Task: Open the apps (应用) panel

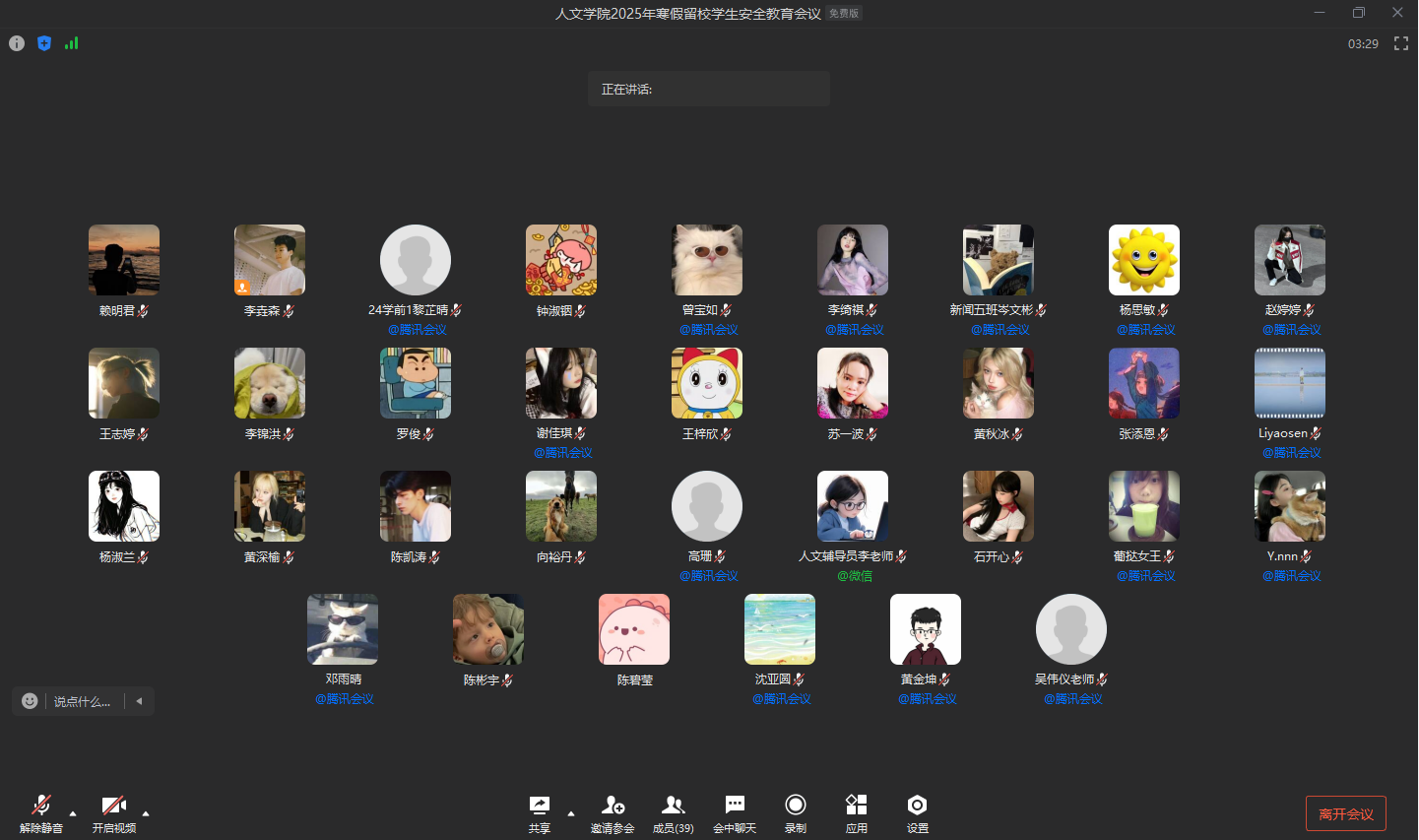Action: tap(857, 812)
